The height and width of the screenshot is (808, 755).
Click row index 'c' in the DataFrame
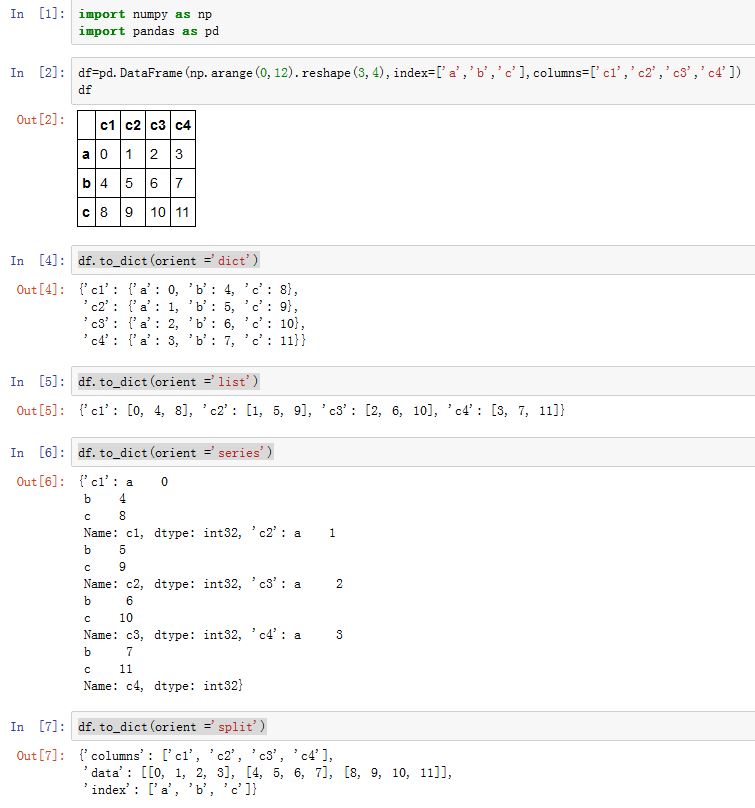87,212
